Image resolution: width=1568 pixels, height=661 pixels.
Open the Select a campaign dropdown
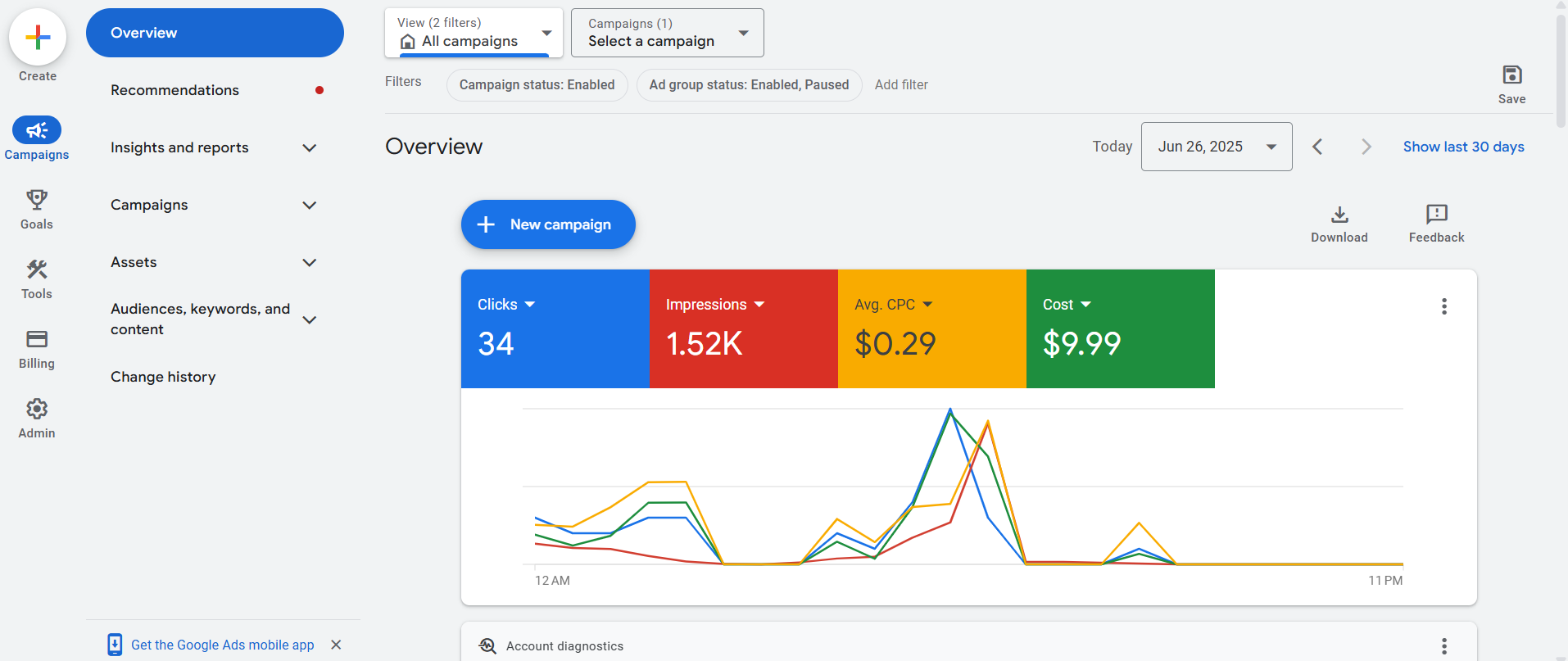coord(667,33)
